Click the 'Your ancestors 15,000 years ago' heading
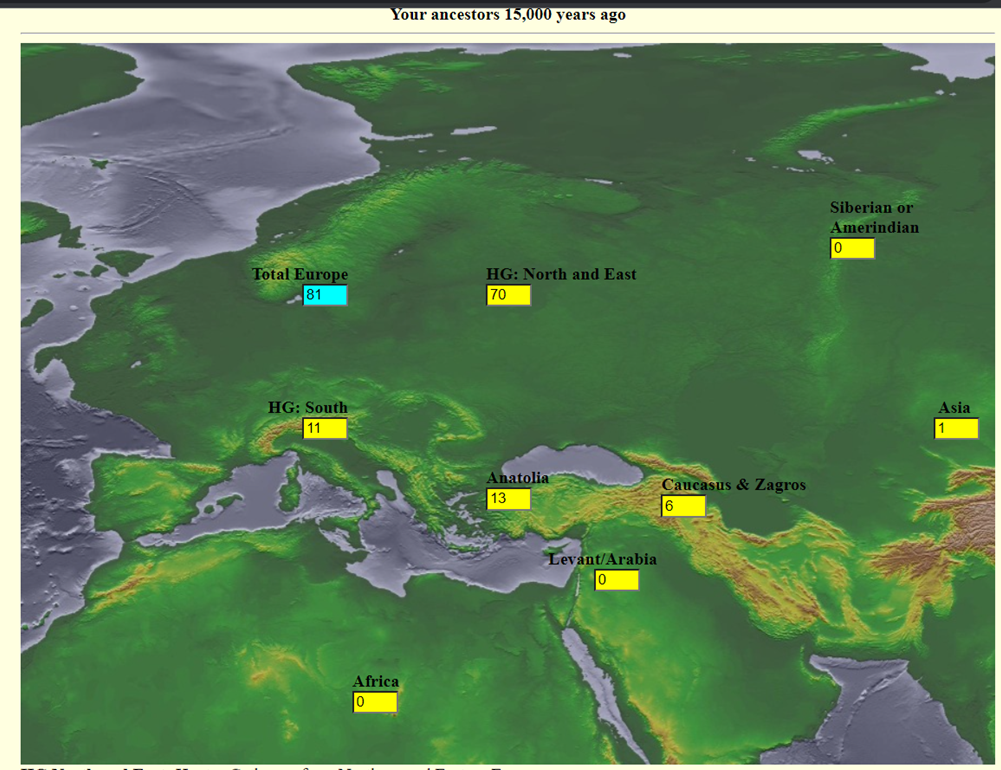1001x770 pixels. point(508,14)
